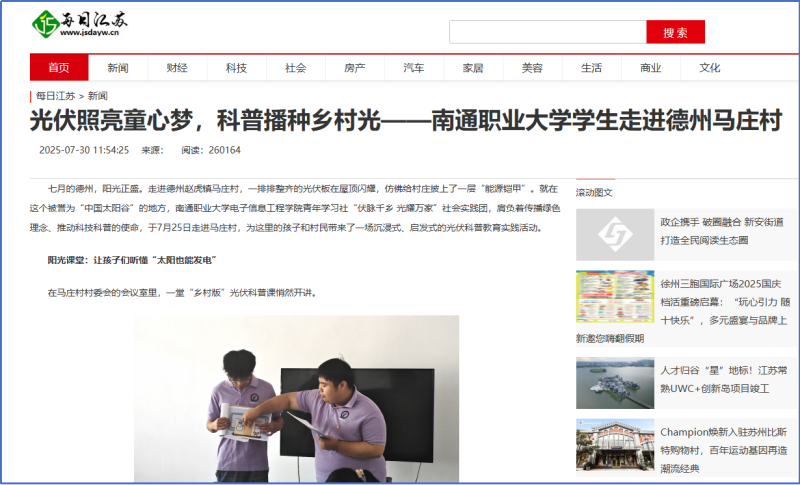Open the 家居 section
Screen dimensions: 800x485
(x=473, y=68)
